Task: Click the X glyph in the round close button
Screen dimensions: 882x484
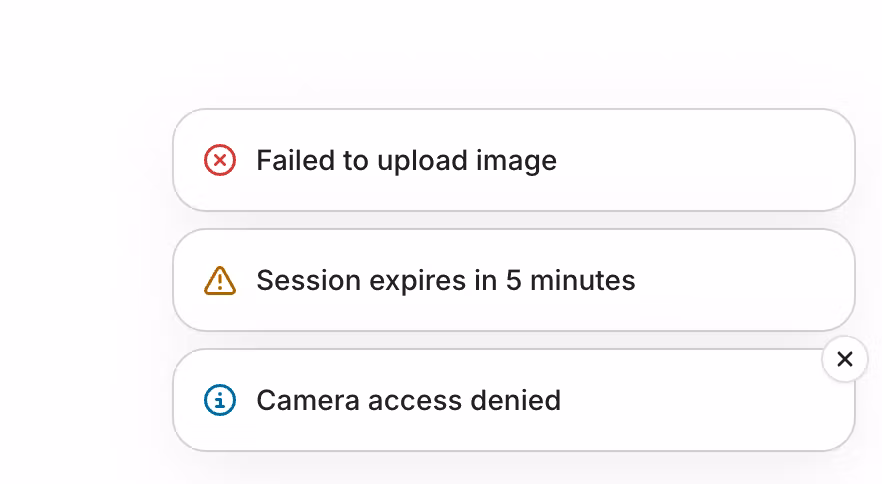Action: [845, 359]
